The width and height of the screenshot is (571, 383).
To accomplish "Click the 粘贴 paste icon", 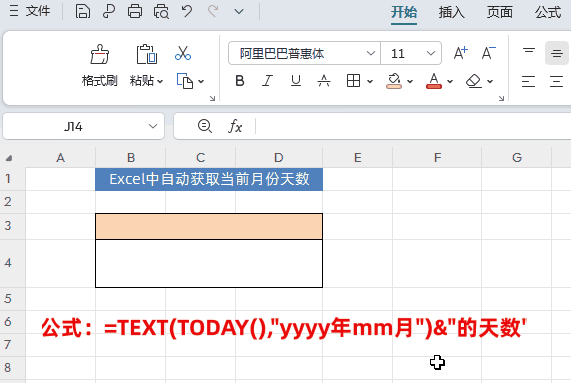I will [x=146, y=55].
